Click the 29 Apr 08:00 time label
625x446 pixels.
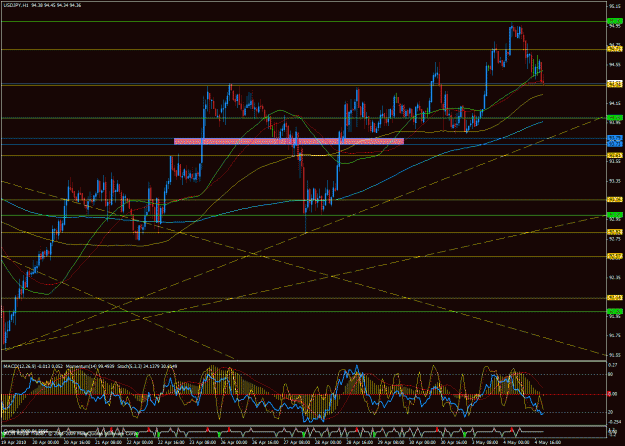[390, 442]
